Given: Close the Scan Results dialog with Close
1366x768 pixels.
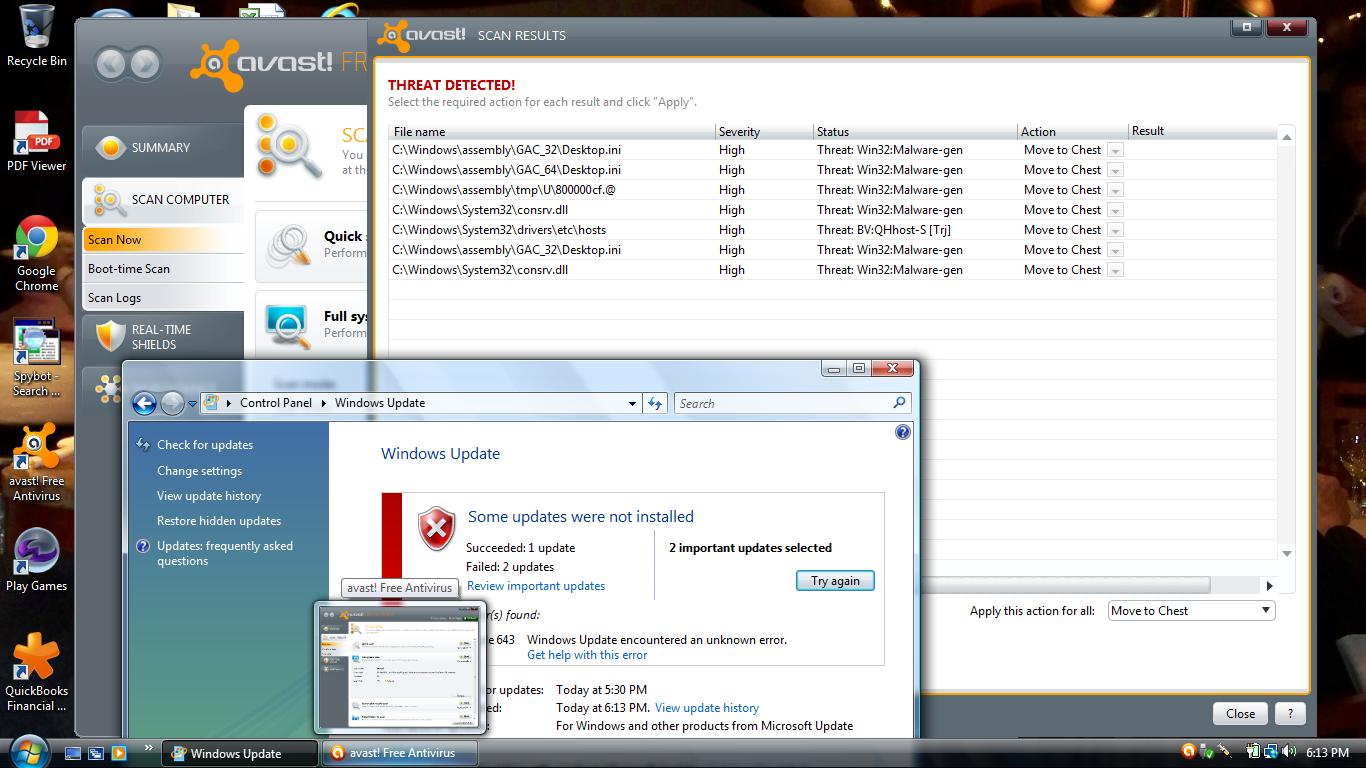Looking at the screenshot, I should 1240,714.
